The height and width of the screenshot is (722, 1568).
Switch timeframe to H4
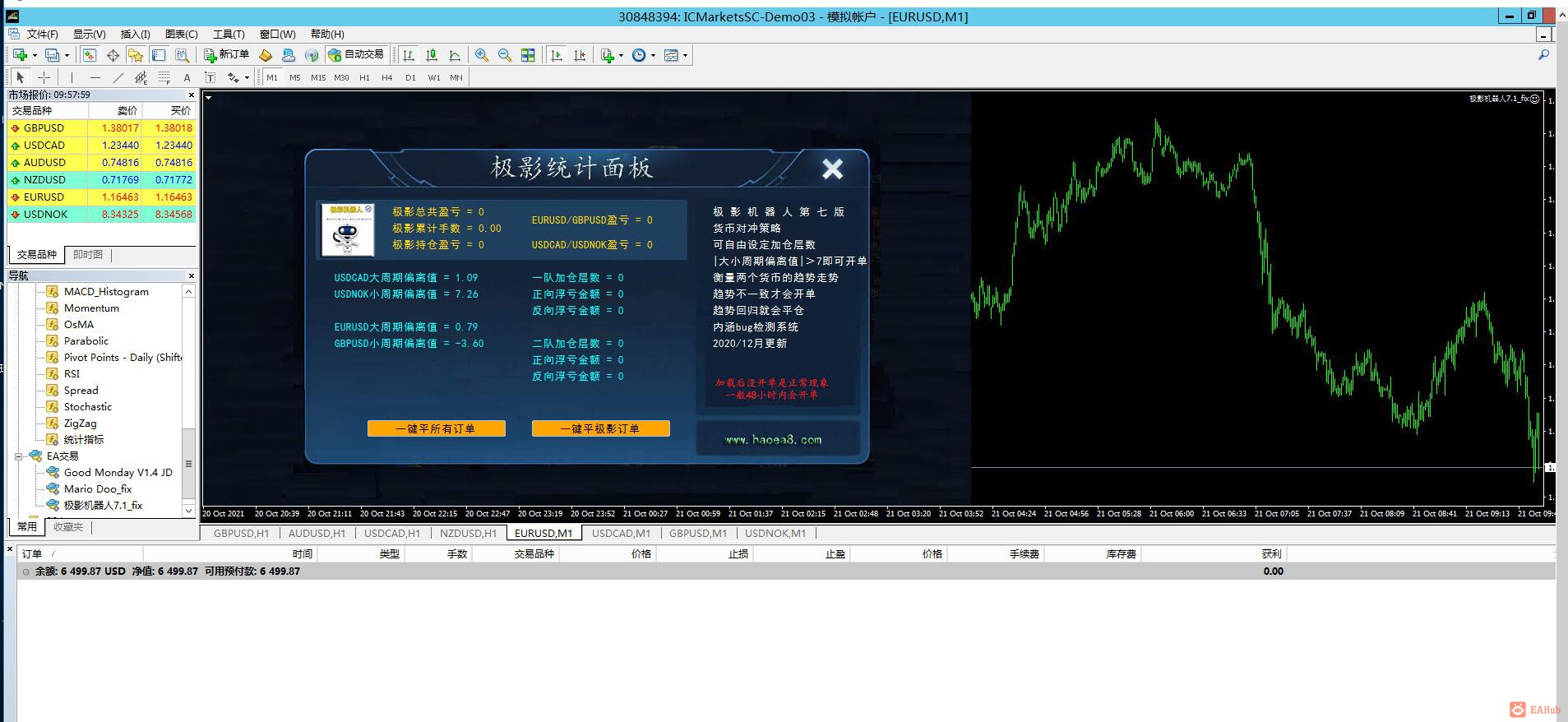pos(387,77)
